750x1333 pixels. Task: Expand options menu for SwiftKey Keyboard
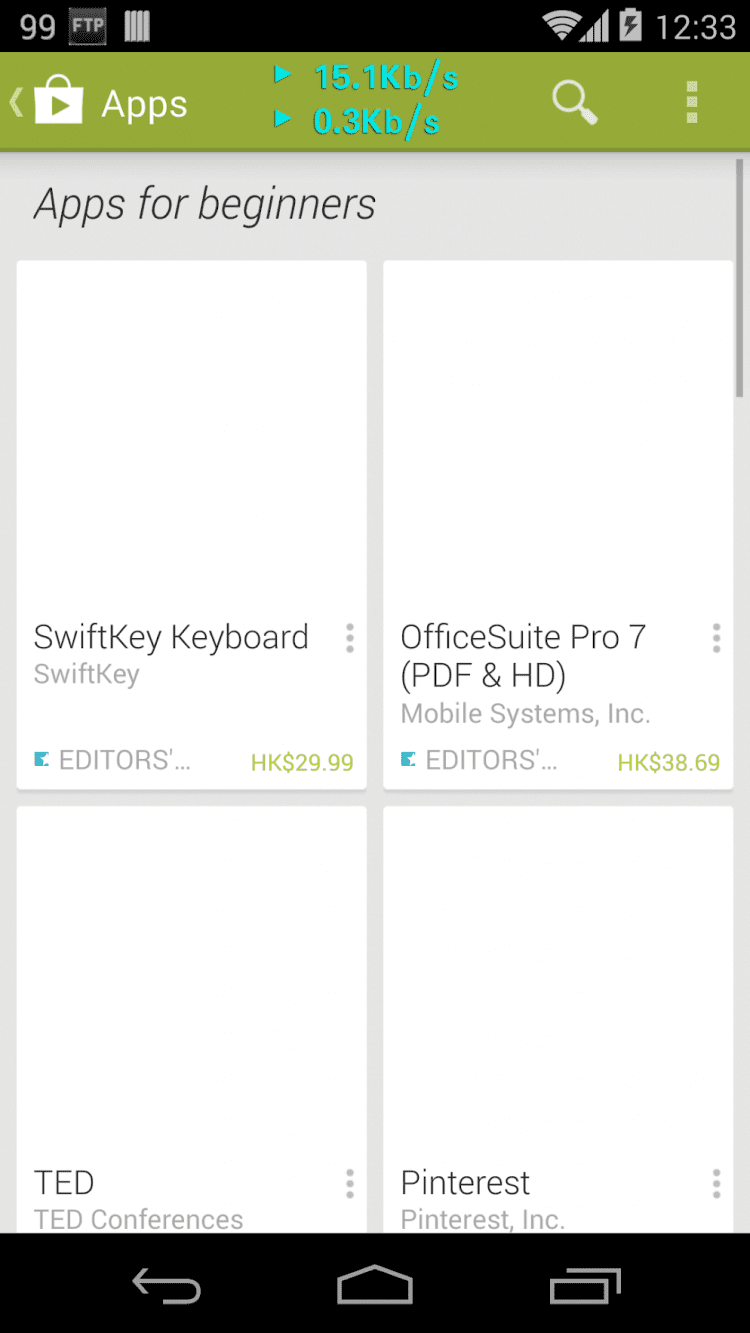pos(349,638)
